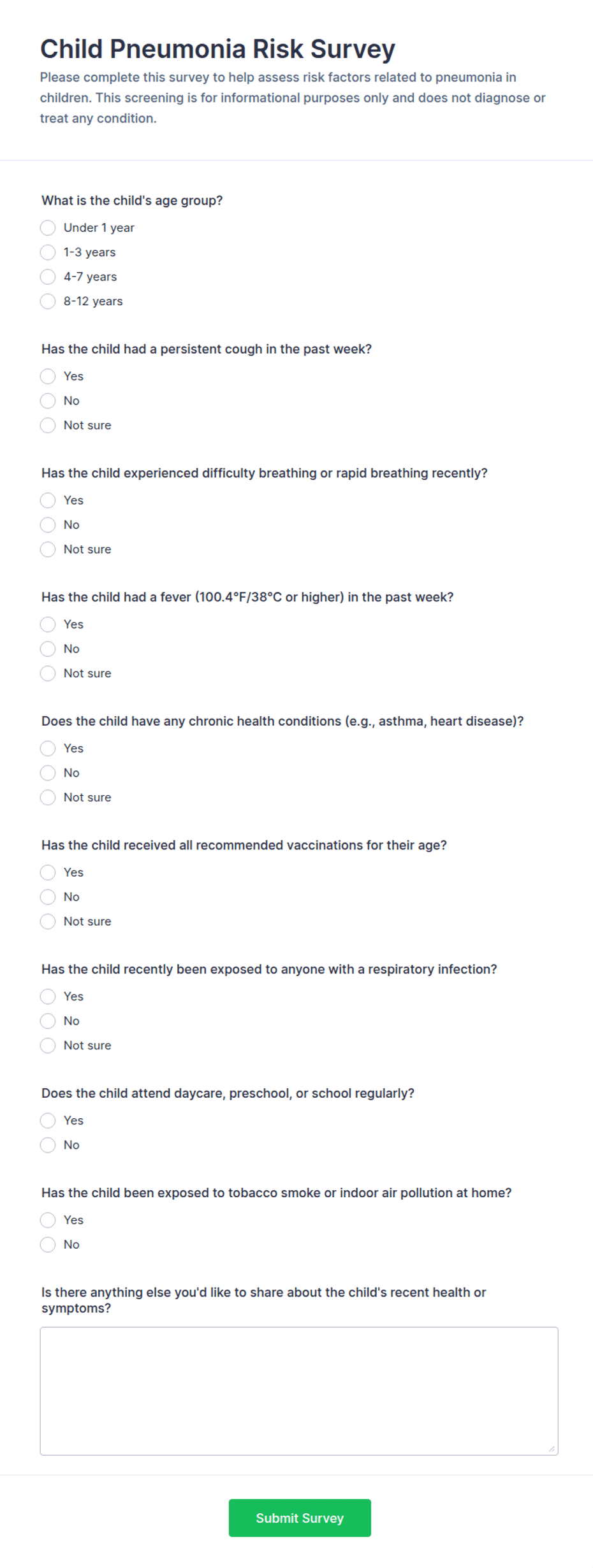This screenshot has height=1568, width=593.
Task: Choose Yes for difficulty or rapid breathing
Action: click(x=48, y=500)
